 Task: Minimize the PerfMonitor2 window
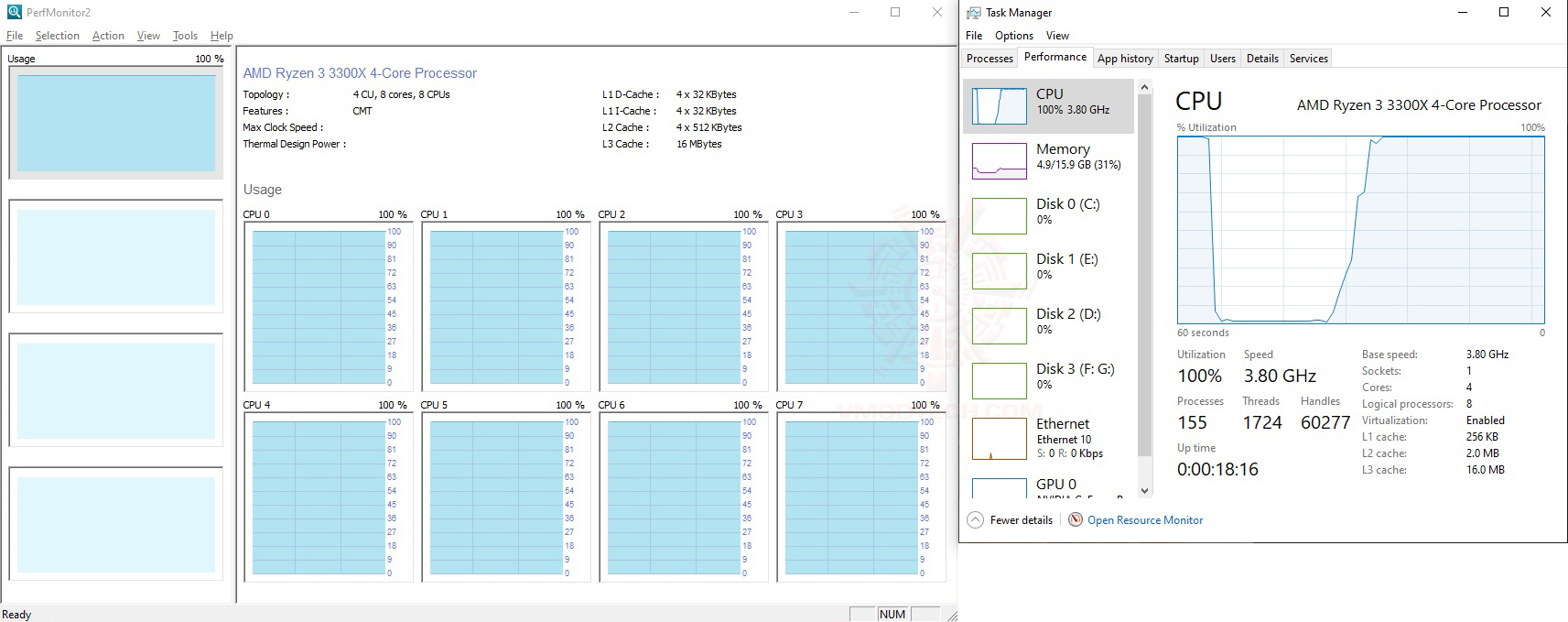point(853,12)
